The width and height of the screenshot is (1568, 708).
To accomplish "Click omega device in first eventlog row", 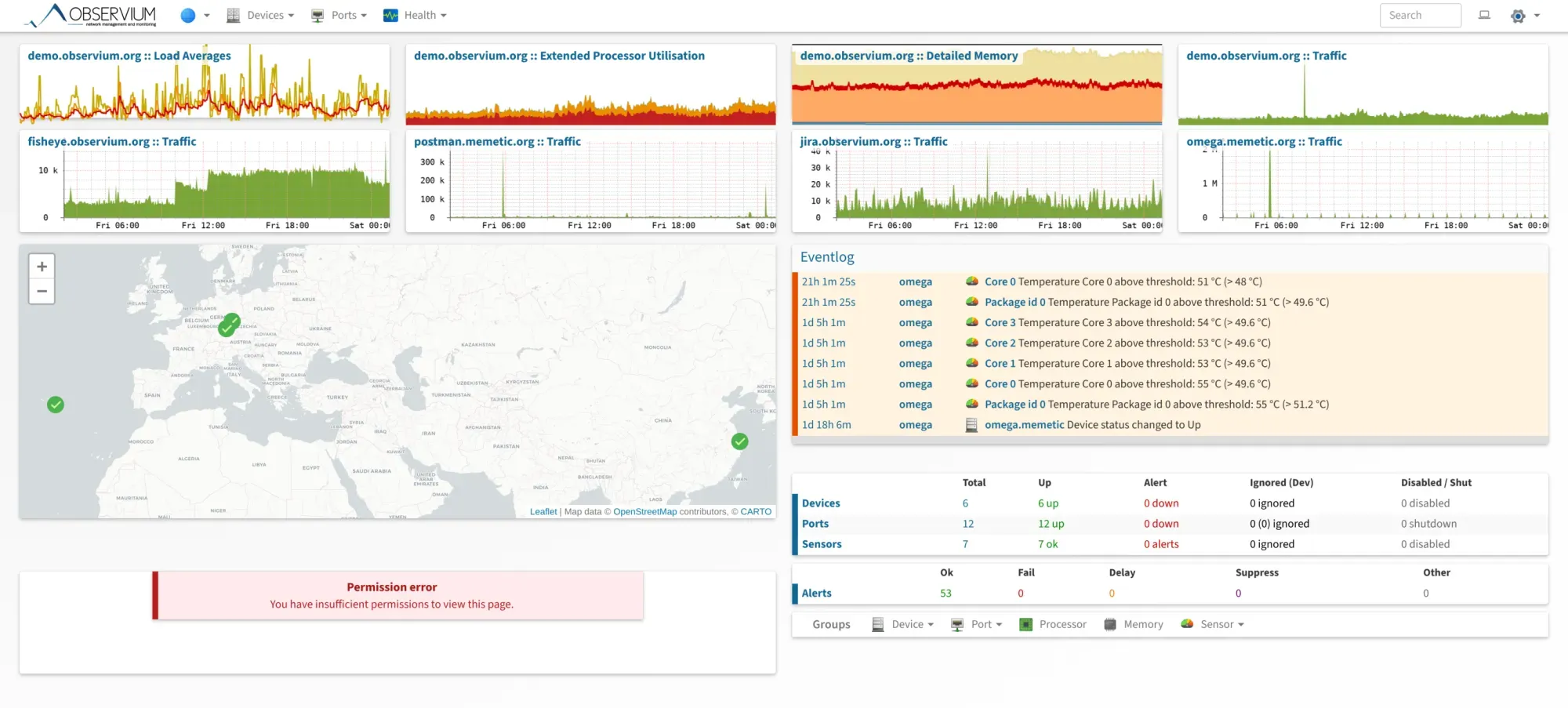I will click(915, 281).
